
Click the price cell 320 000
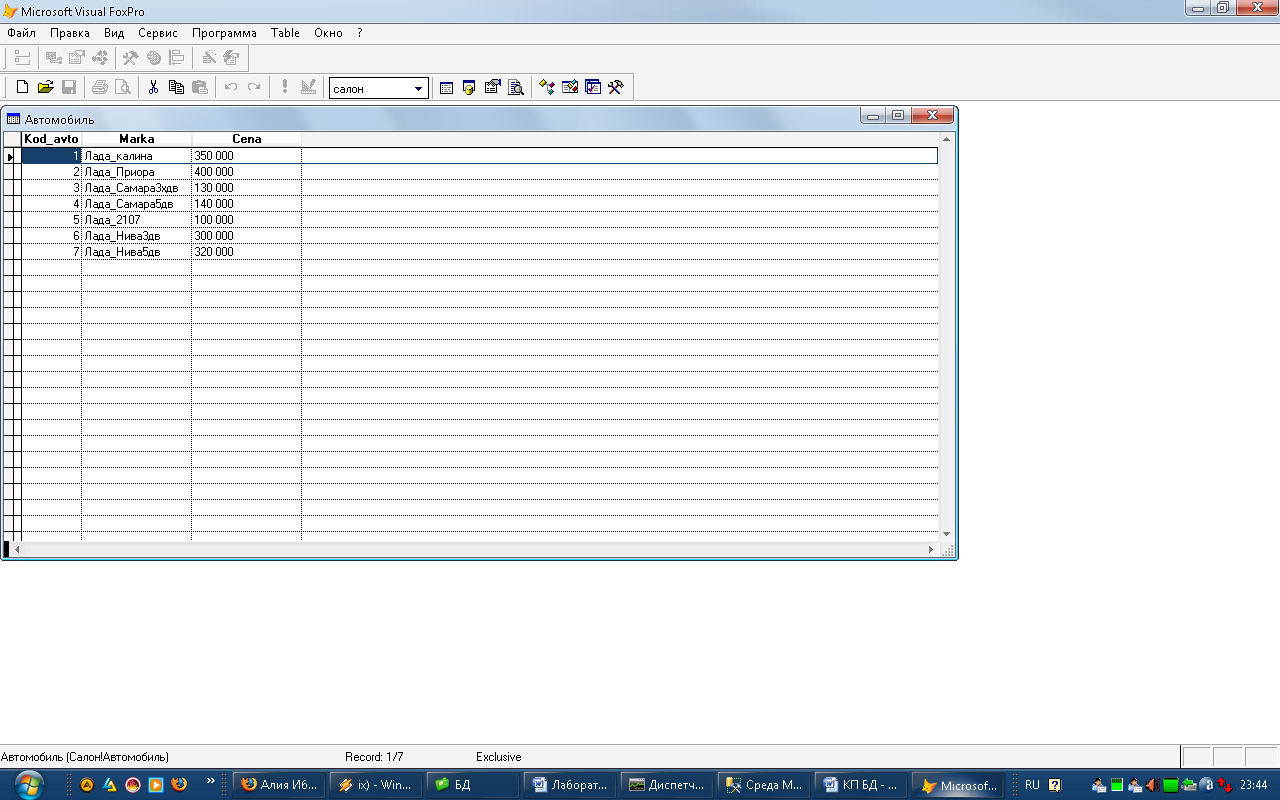246,252
